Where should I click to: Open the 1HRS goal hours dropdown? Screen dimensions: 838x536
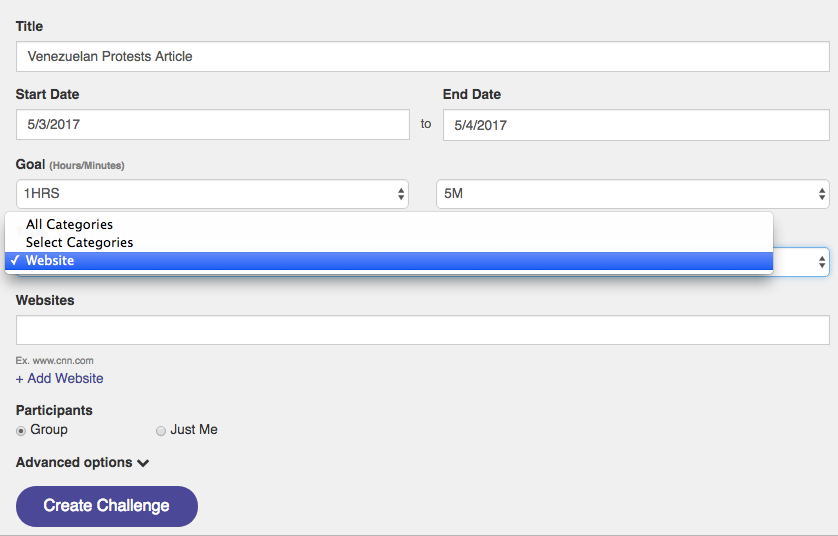(212, 194)
